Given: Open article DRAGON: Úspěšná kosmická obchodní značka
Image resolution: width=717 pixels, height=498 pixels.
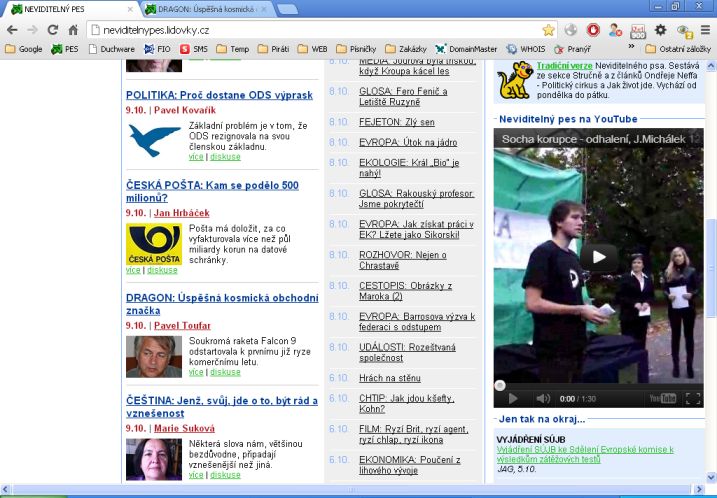Looking at the screenshot, I should pos(222,304).
